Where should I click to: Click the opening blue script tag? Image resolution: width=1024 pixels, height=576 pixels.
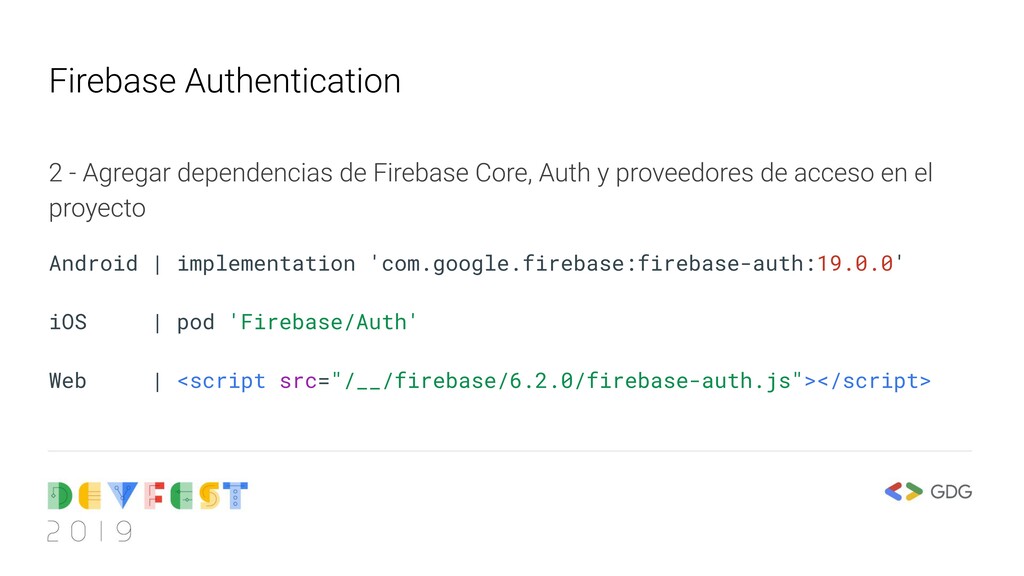(221, 381)
